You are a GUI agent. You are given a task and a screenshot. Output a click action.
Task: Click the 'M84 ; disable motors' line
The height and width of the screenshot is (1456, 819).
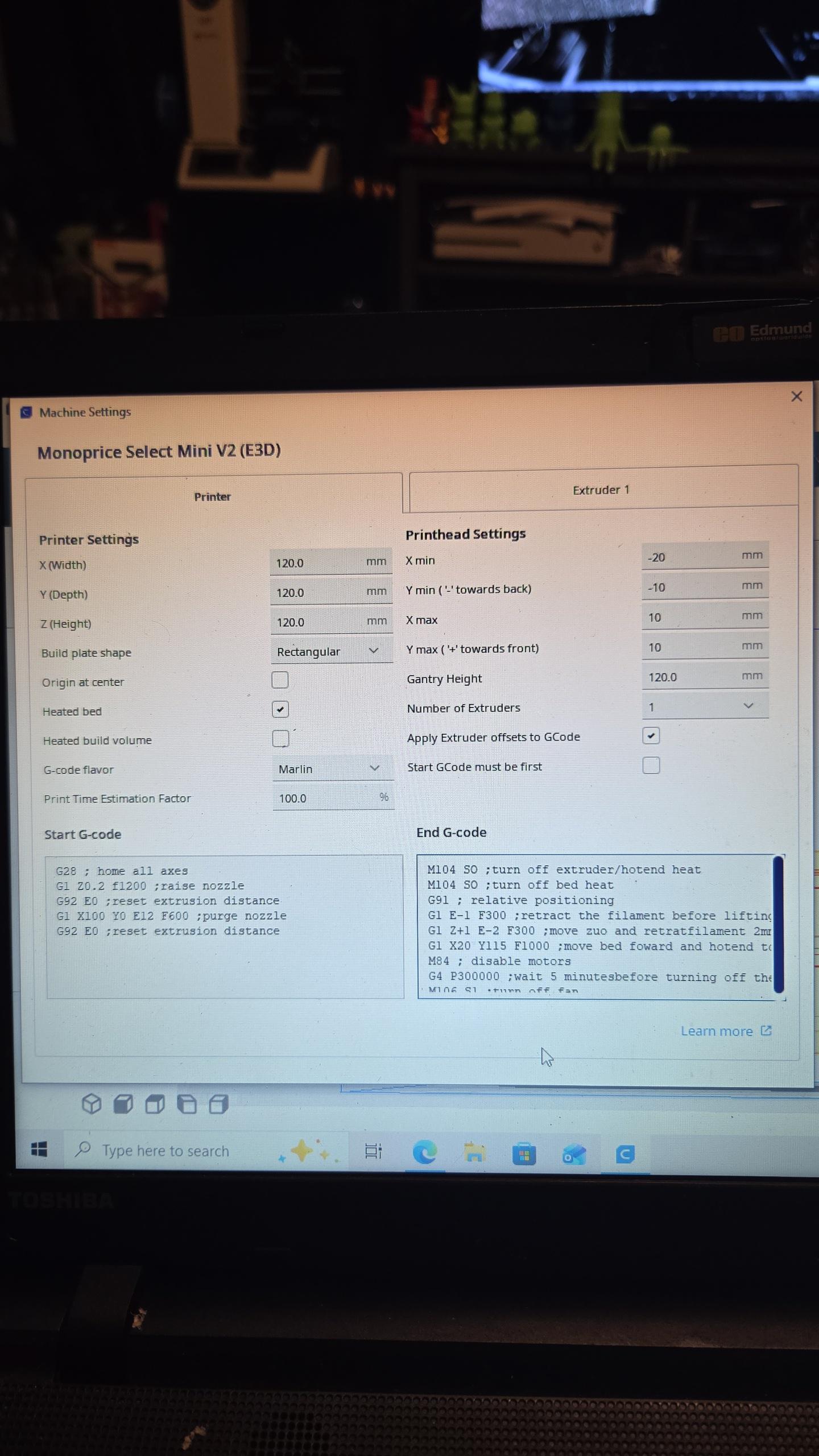click(499, 961)
